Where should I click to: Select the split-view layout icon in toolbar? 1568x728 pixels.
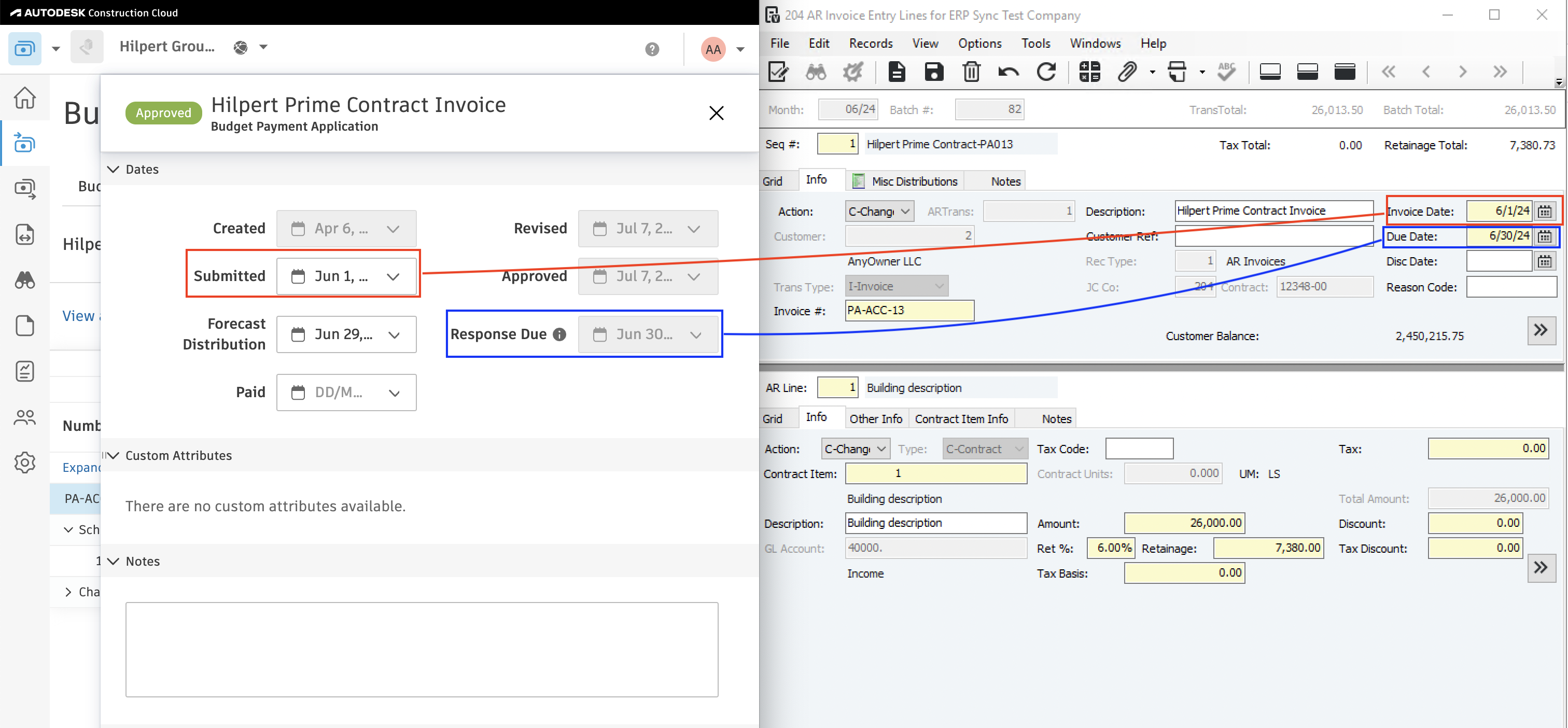pos(1307,72)
